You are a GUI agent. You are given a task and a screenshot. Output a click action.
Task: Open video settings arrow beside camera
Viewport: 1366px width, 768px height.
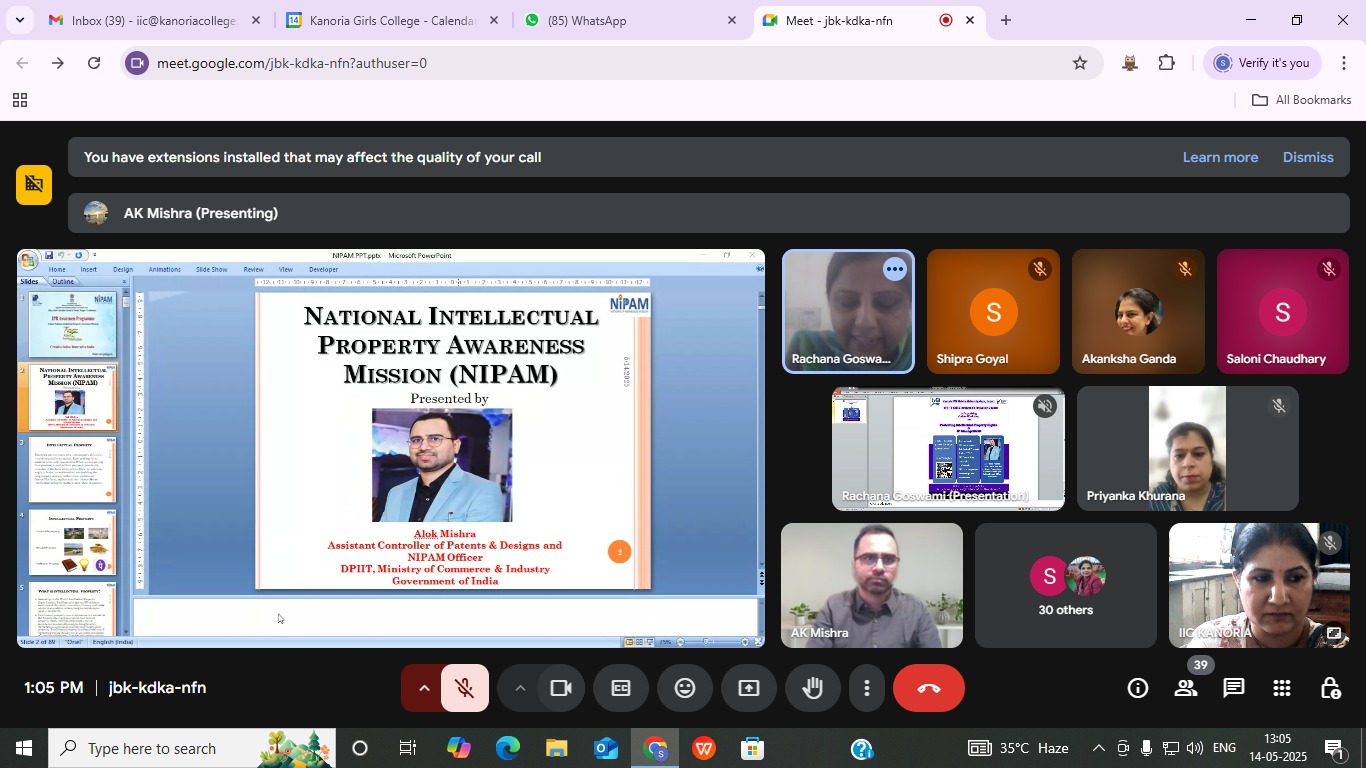click(519, 688)
